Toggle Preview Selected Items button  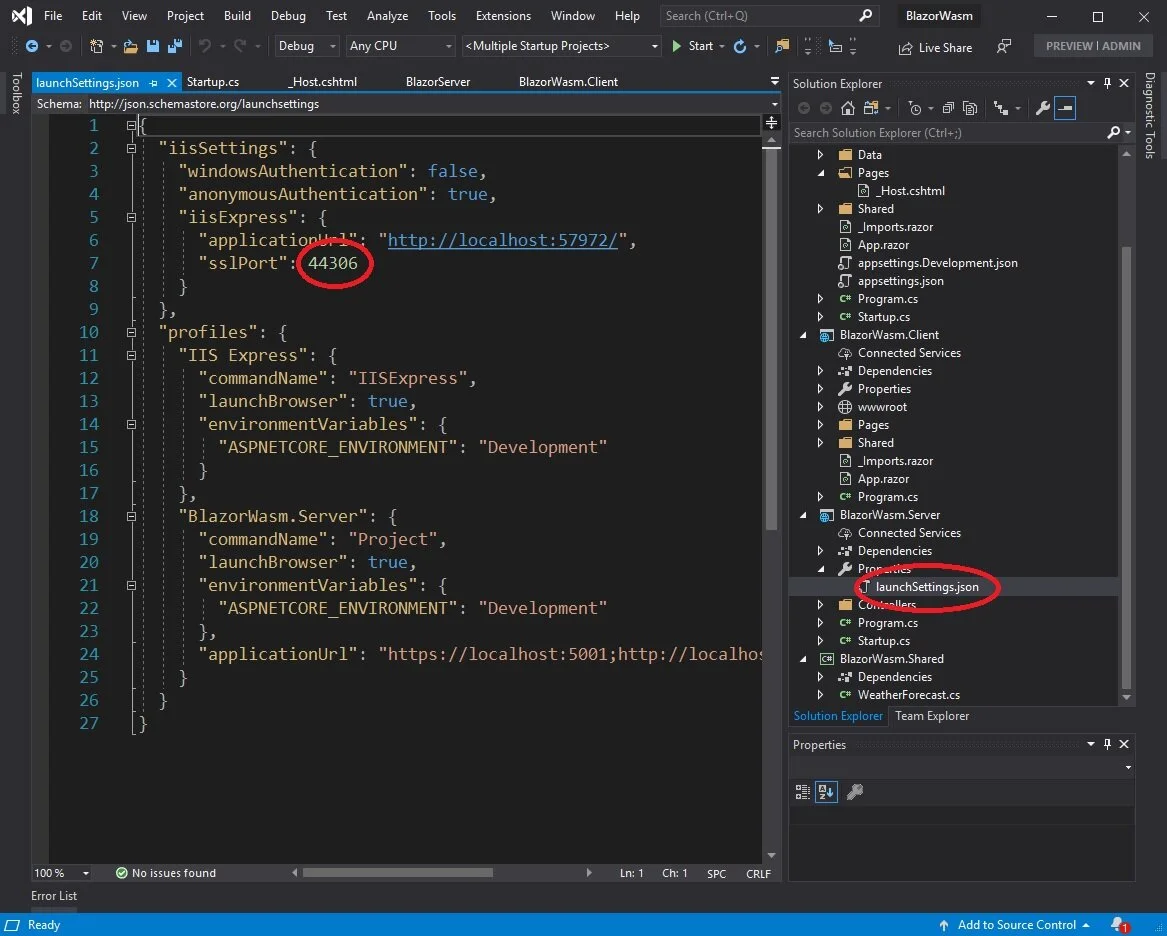pyautogui.click(x=1065, y=109)
